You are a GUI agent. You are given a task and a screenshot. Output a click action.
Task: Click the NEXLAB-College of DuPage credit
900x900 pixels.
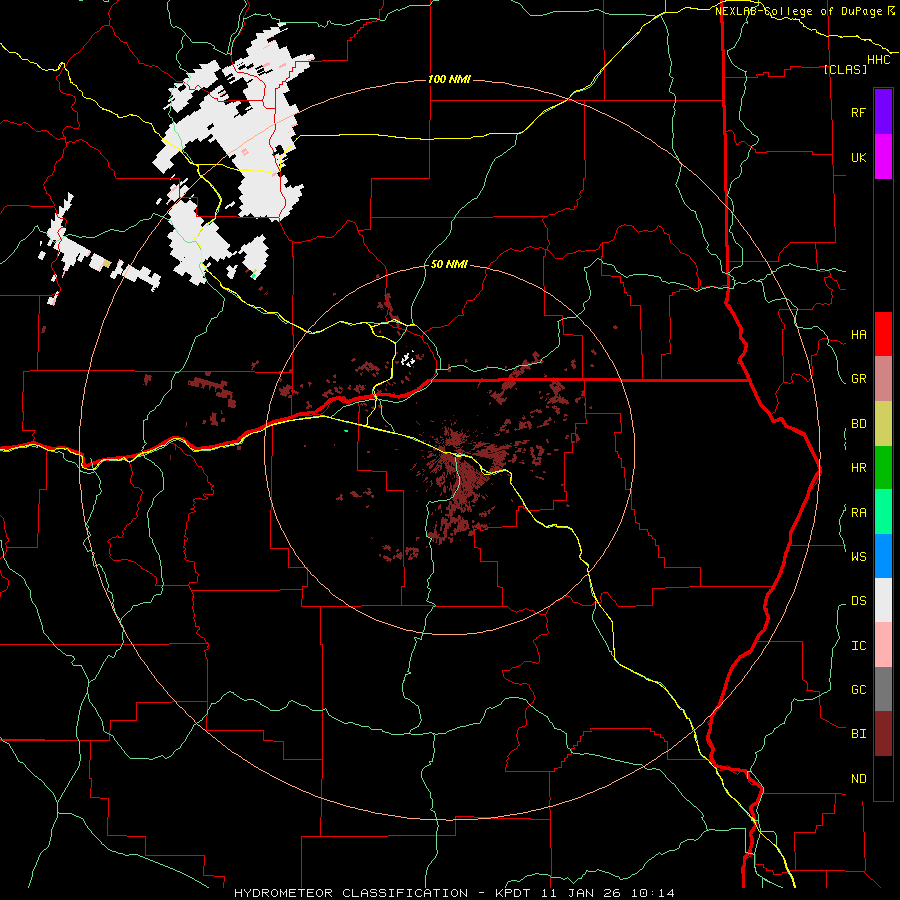tap(798, 11)
